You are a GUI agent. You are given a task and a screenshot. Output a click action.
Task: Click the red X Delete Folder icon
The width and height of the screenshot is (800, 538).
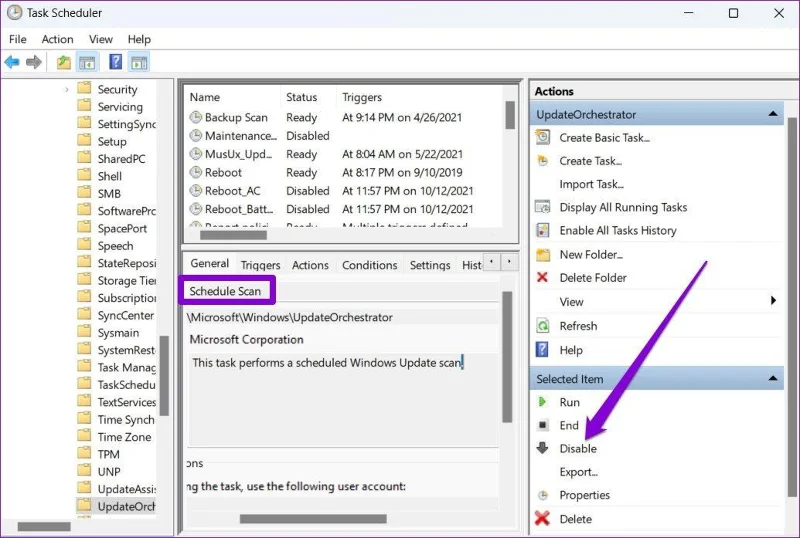pos(542,277)
